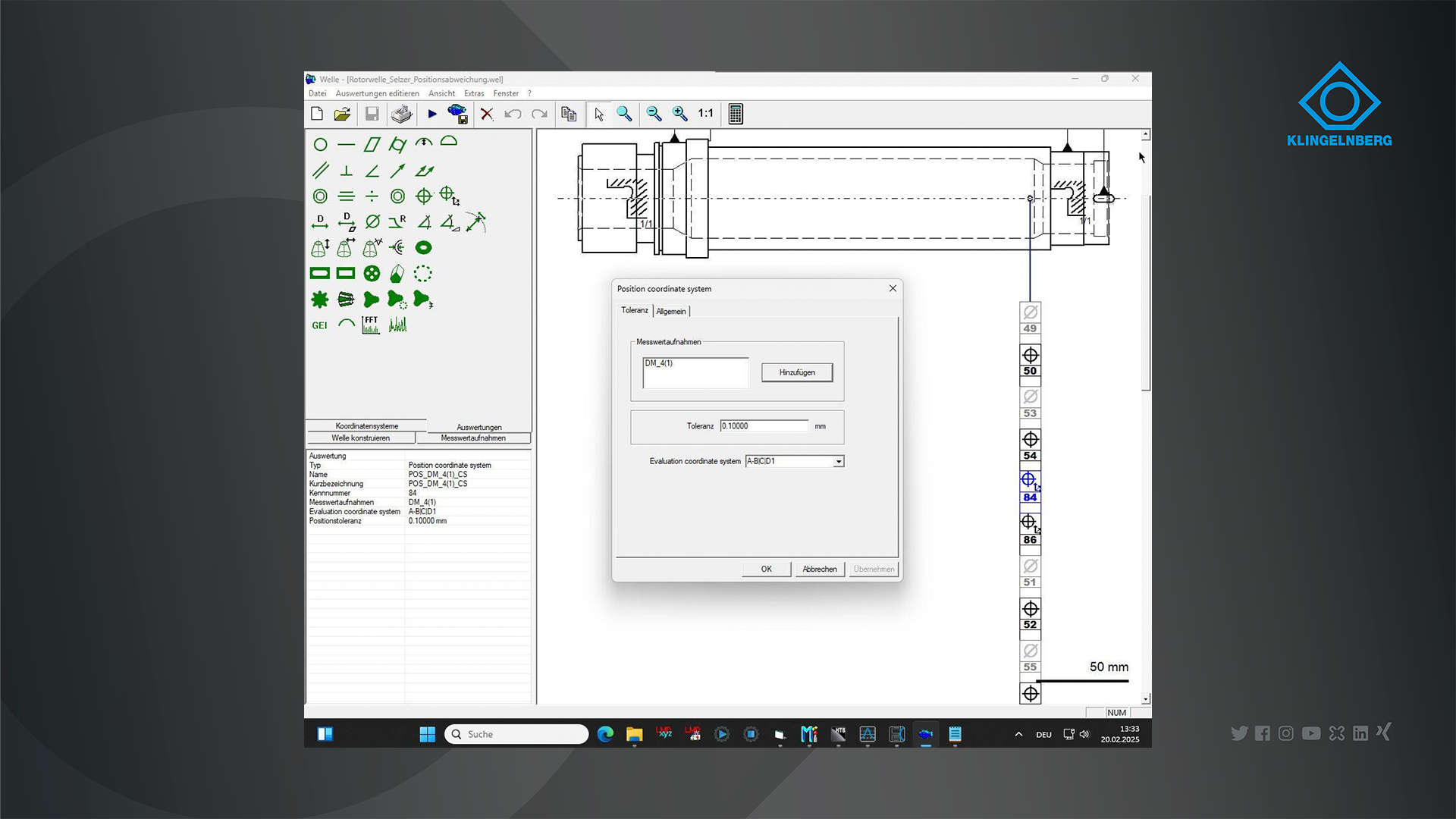Click the vertical scrollbar of drawing
This screenshot has width=1456, height=819.
click(1146, 293)
